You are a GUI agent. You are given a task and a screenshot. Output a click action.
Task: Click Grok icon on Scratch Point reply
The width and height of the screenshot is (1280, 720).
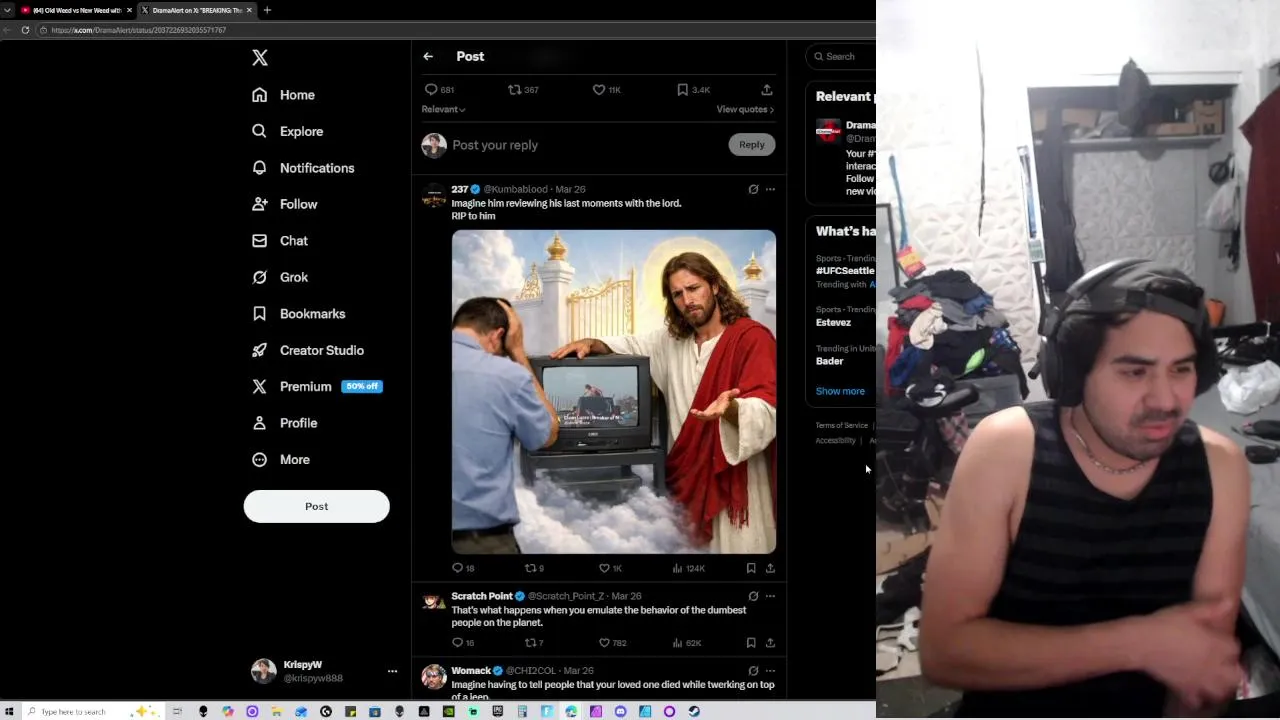click(x=753, y=596)
